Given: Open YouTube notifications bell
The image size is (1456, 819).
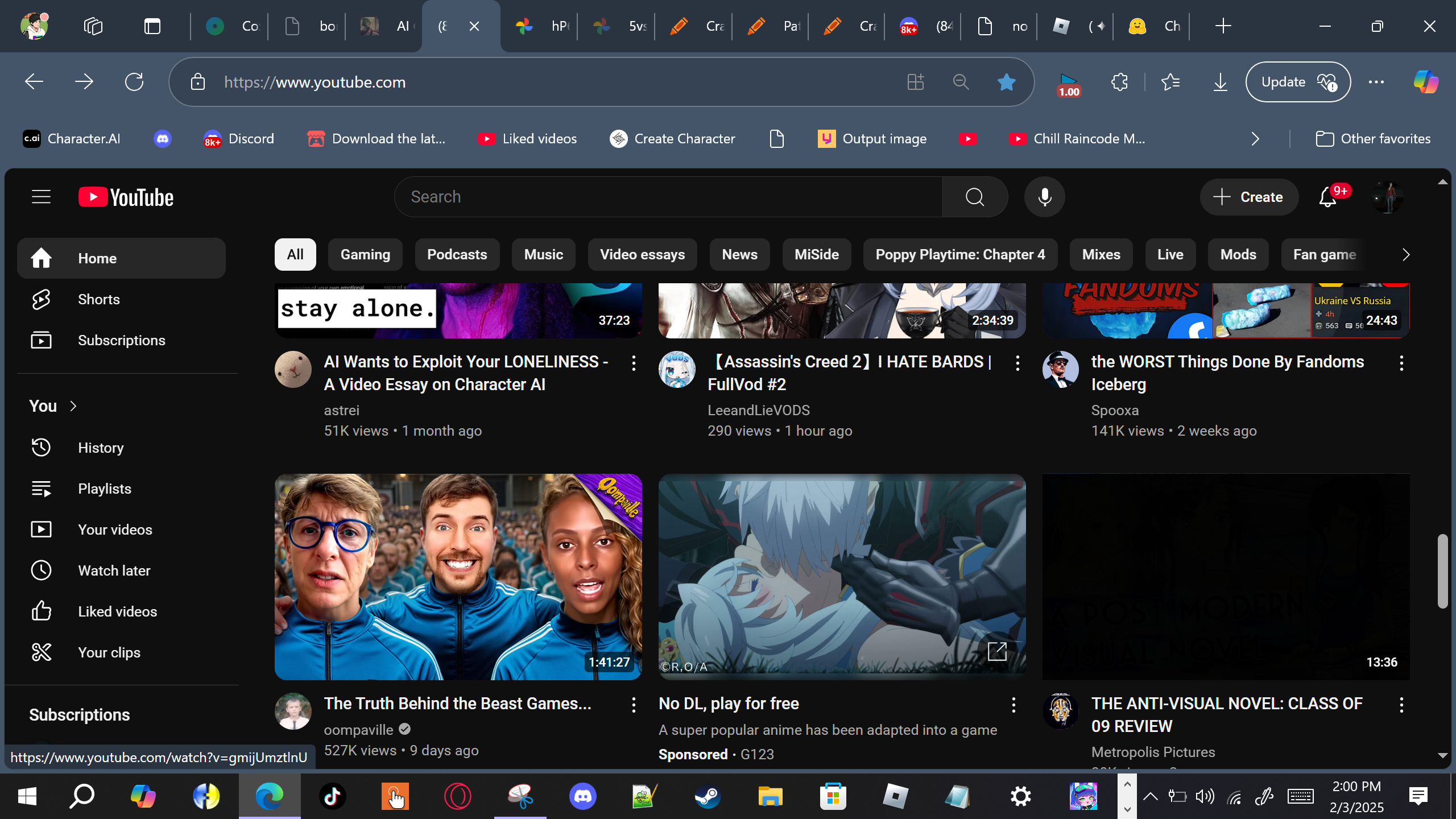Looking at the screenshot, I should tap(1328, 197).
